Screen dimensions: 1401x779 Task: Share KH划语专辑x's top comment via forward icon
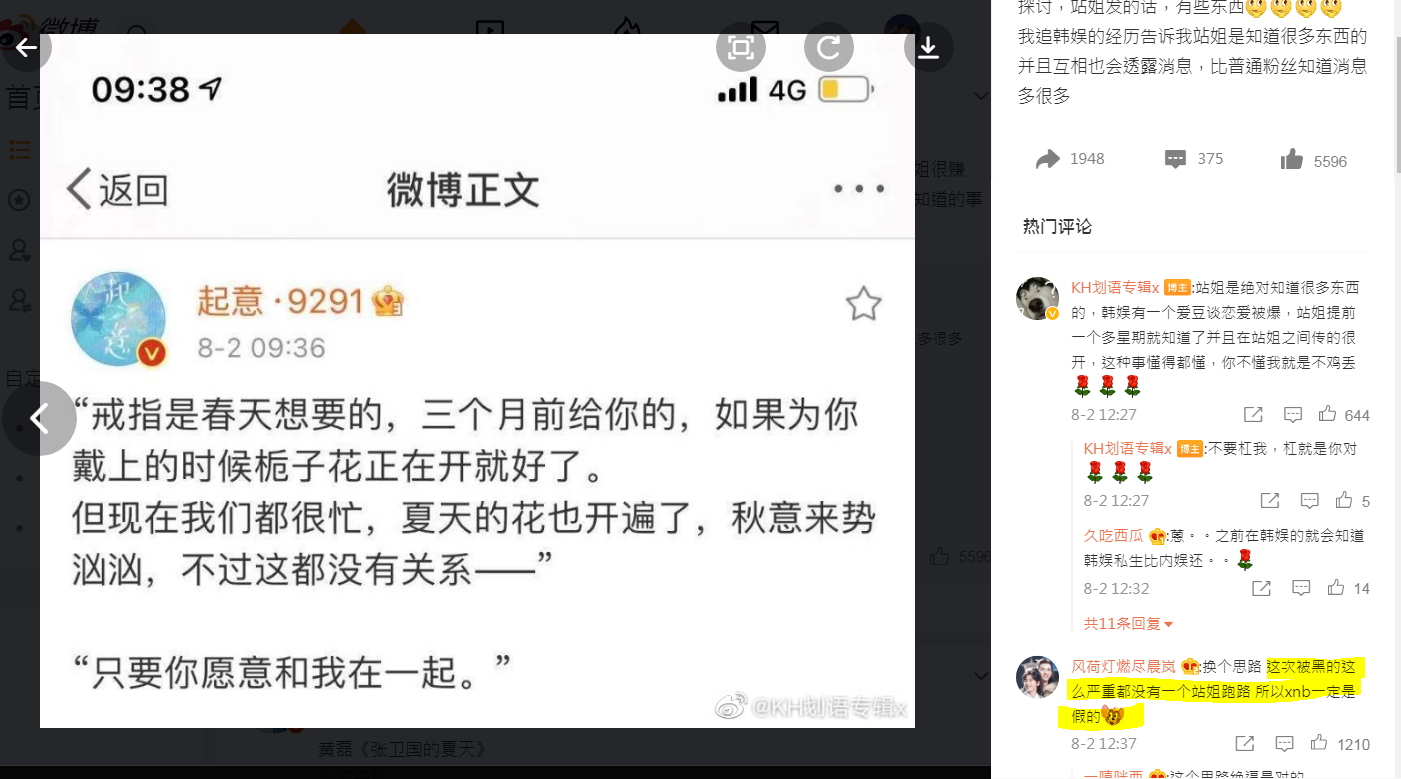coord(1253,414)
